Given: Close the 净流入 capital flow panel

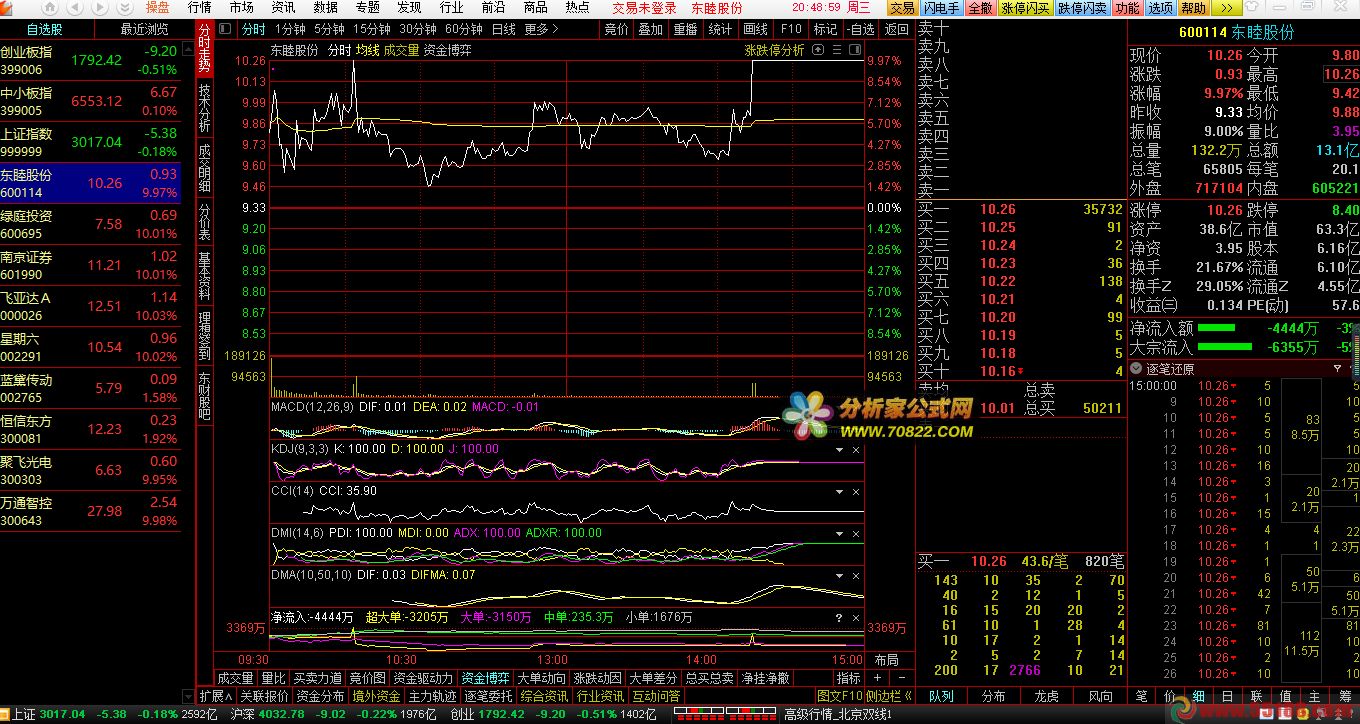Looking at the screenshot, I should [856, 618].
